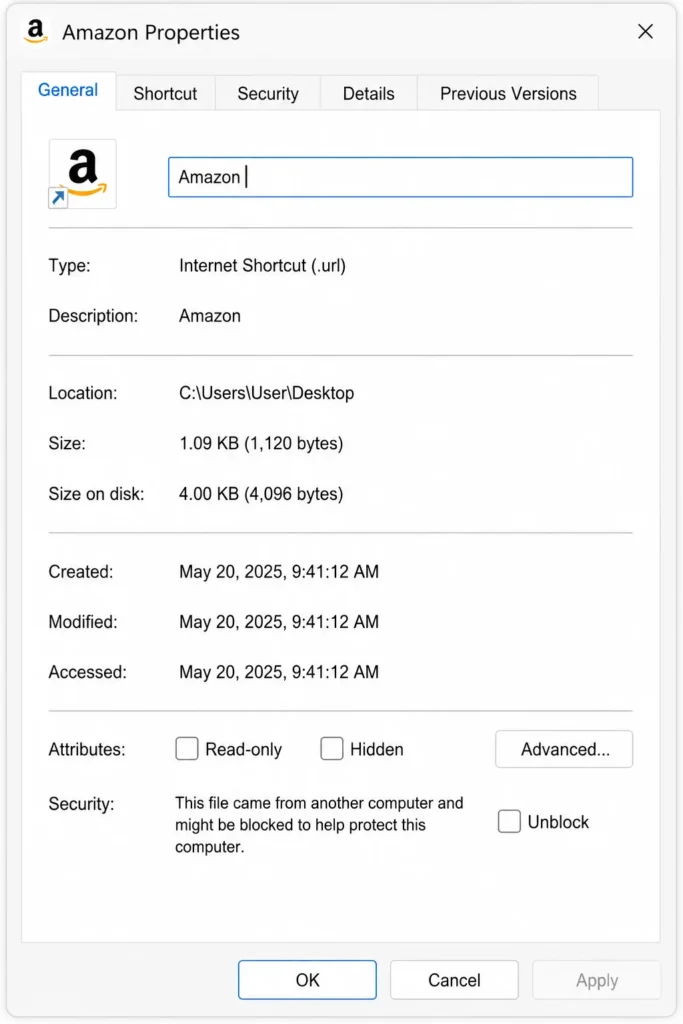This screenshot has width=683, height=1024.
Task: Click the Cancel button
Action: click(454, 980)
